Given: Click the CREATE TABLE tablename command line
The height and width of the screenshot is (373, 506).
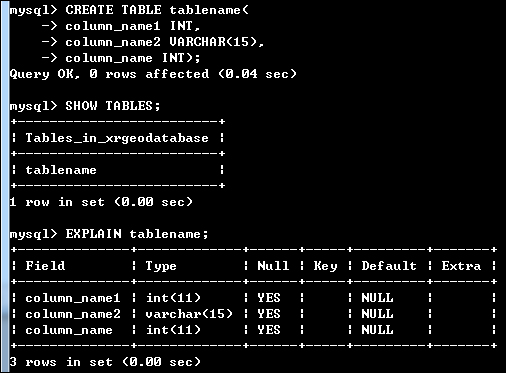Looking at the screenshot, I should click(129, 10).
